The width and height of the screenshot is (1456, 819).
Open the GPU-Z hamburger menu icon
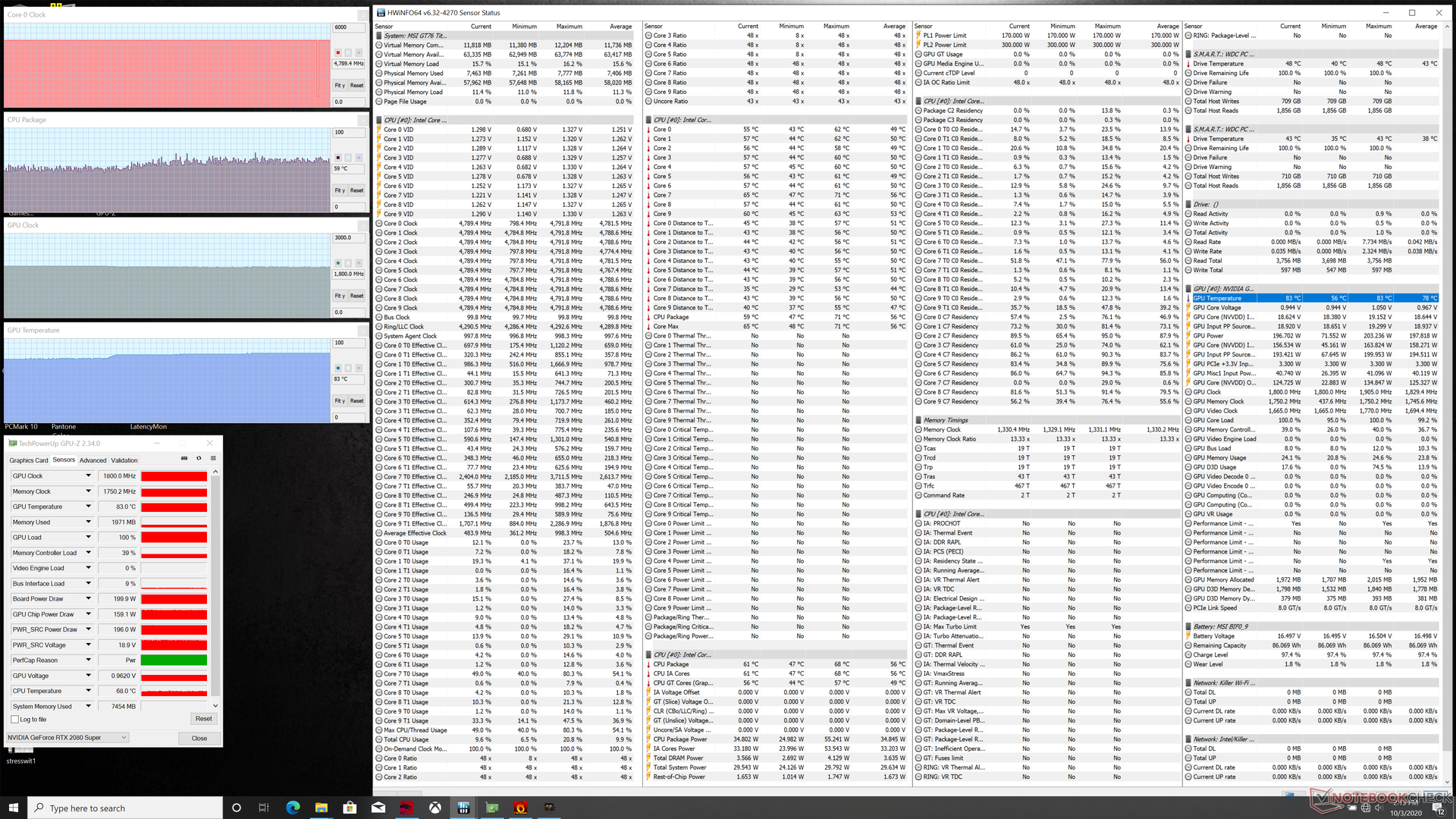tap(213, 458)
